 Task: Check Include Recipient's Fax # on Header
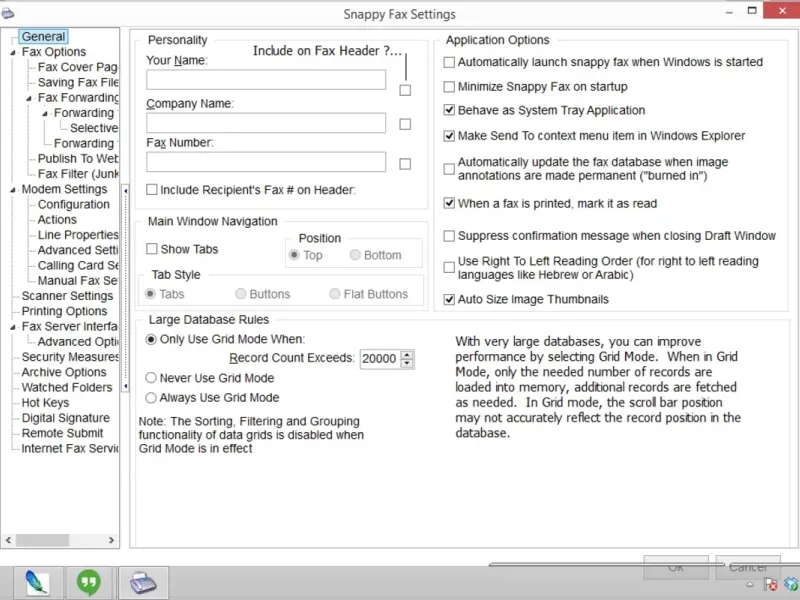tap(152, 190)
